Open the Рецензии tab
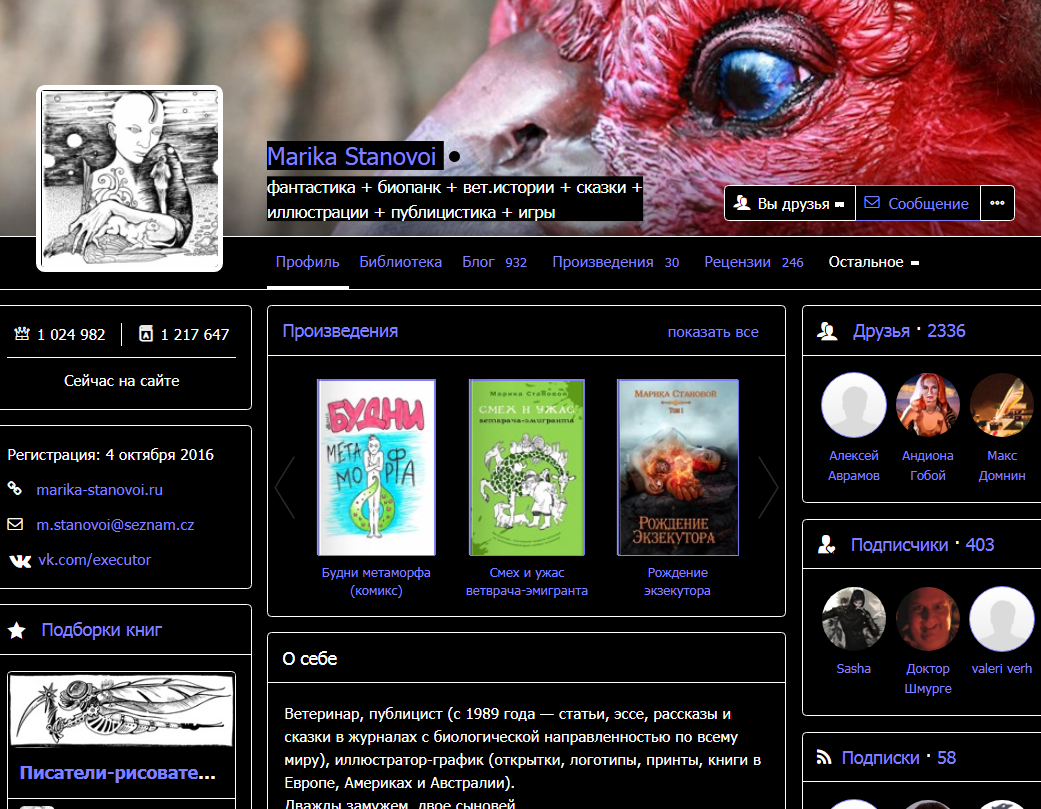This screenshot has width=1041, height=809. click(x=754, y=262)
